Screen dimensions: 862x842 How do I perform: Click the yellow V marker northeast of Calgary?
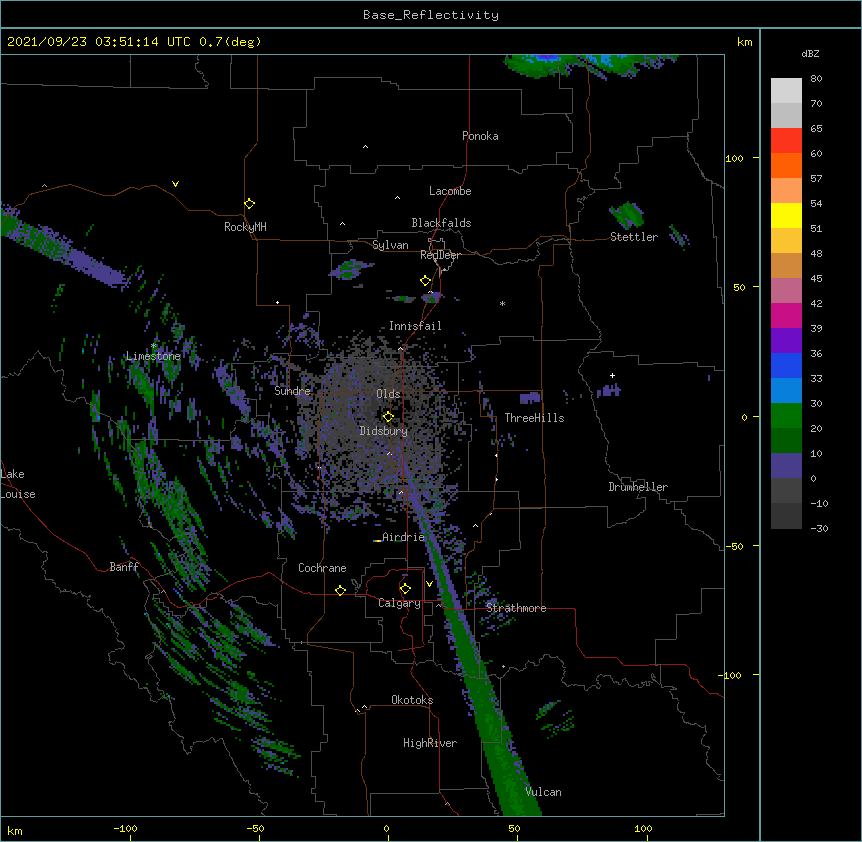[429, 584]
